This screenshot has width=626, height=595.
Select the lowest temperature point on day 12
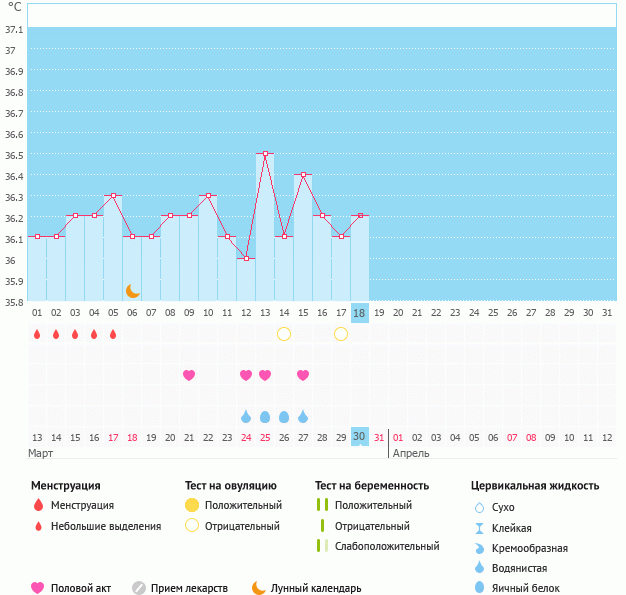246,259
